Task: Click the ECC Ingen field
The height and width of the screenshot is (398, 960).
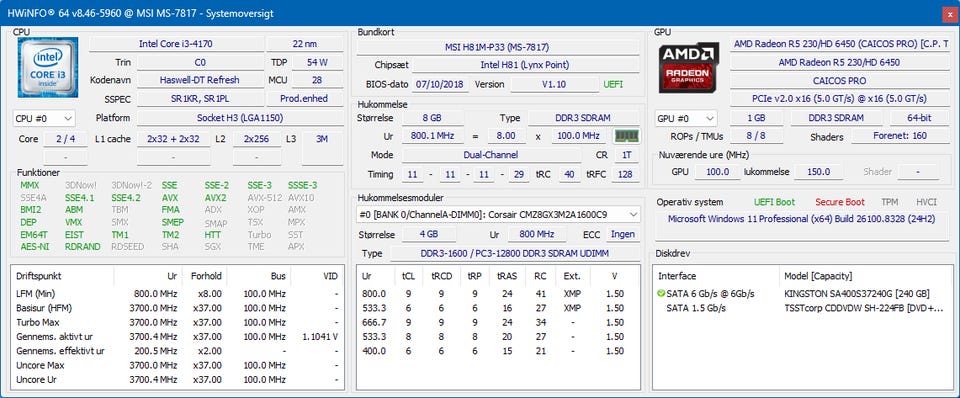Action: 623,235
